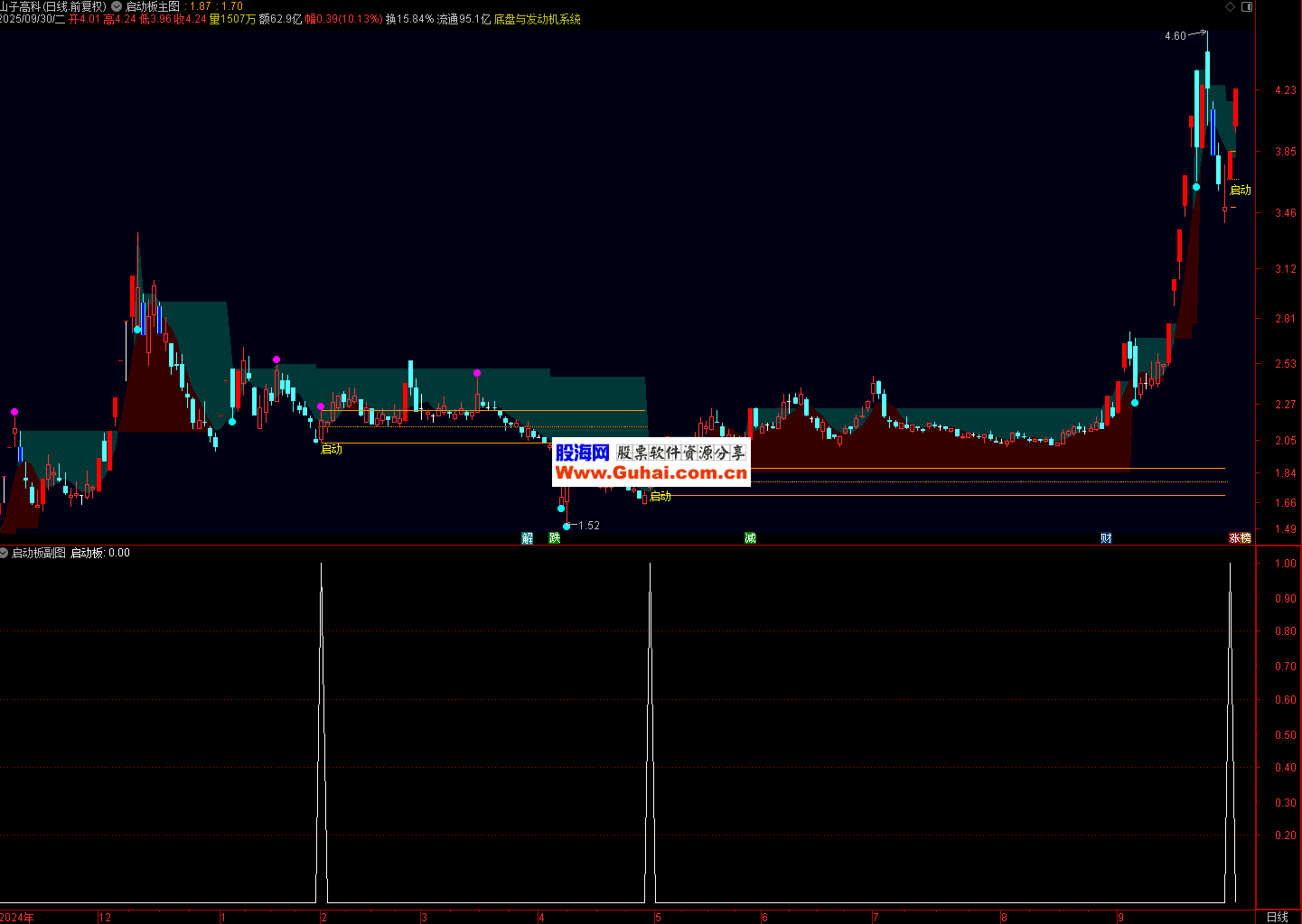The height and width of the screenshot is (924, 1302).
Task: Expand the 启动板主图 indicator dropdown arrow
Action: [x=117, y=6]
